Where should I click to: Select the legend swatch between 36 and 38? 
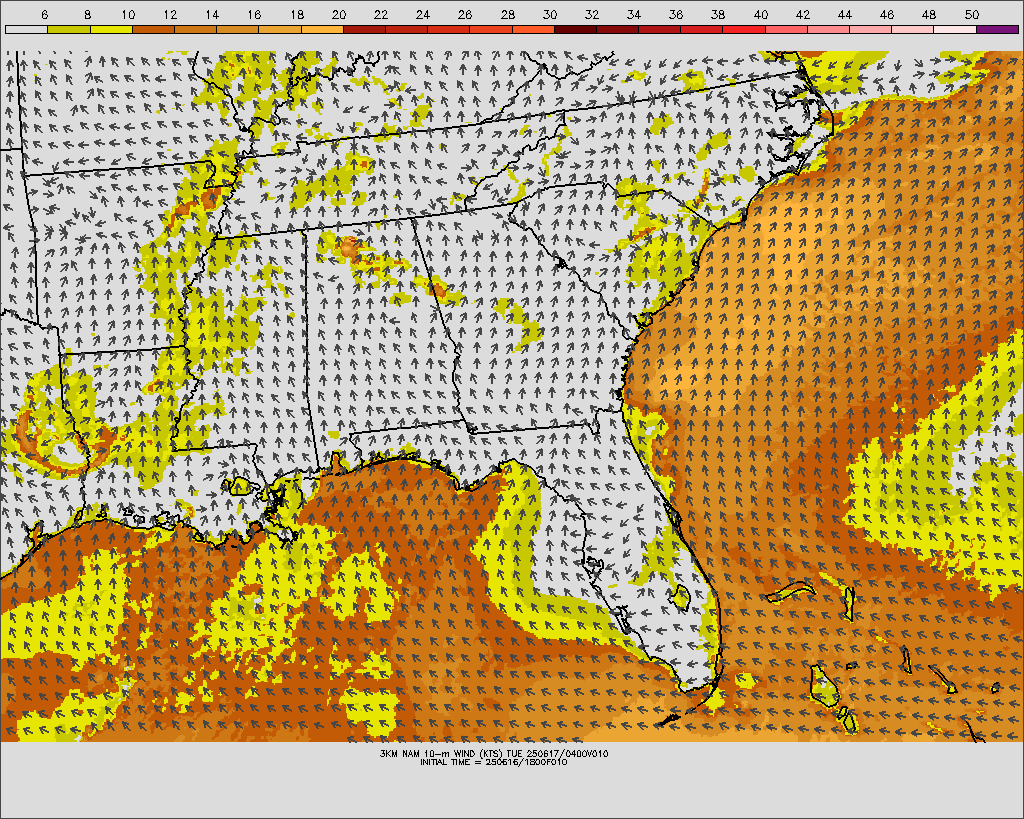point(702,29)
